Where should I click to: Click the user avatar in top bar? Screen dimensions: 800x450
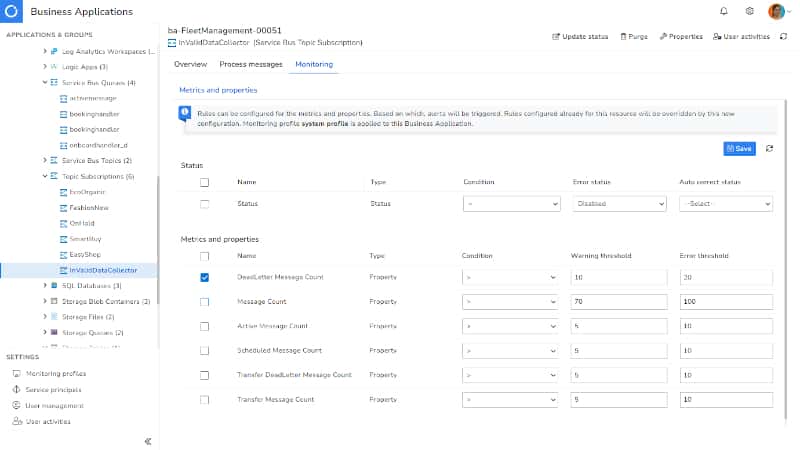(776, 11)
